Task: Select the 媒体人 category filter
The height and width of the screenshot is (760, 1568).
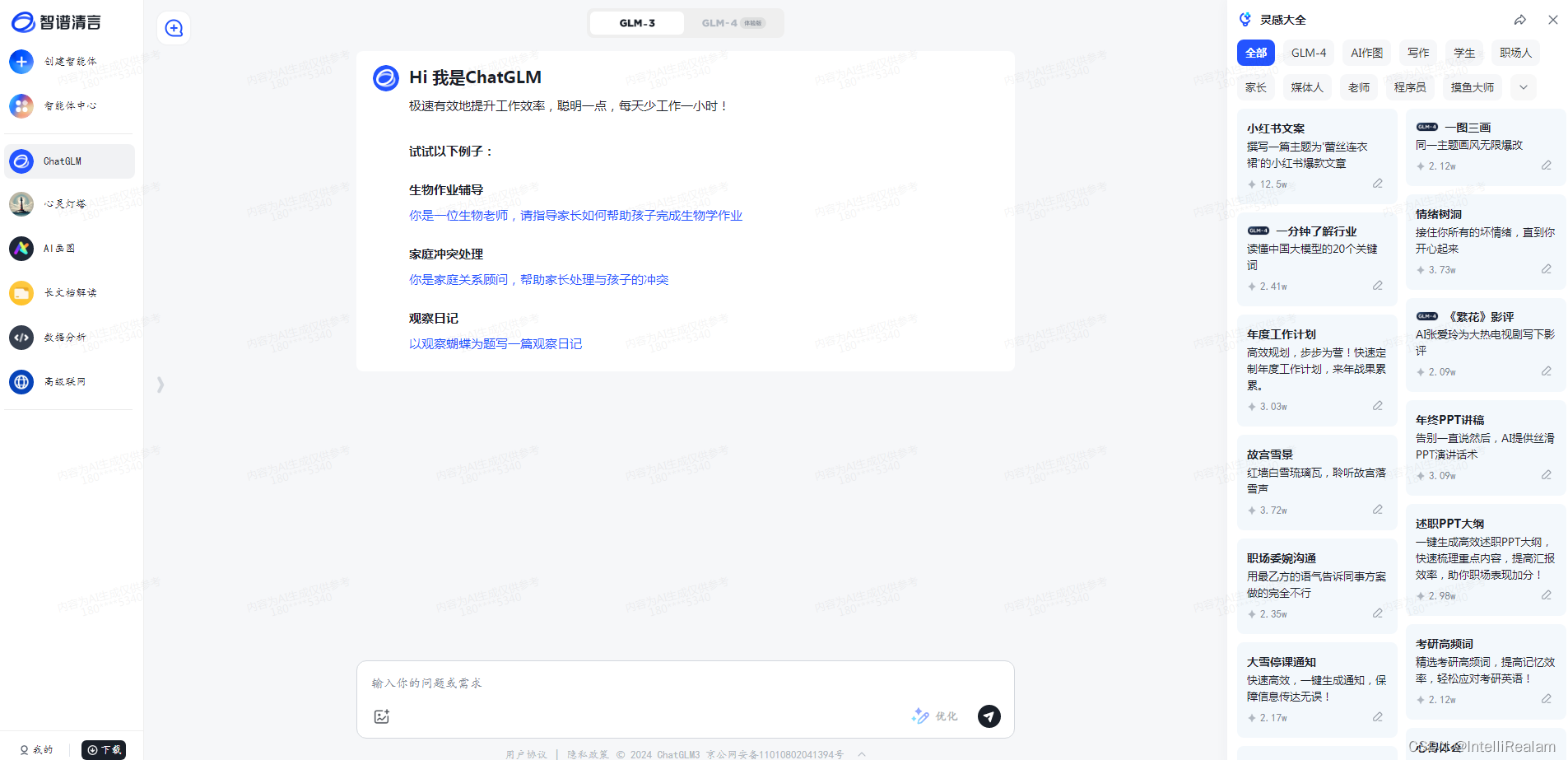Action: [1307, 87]
